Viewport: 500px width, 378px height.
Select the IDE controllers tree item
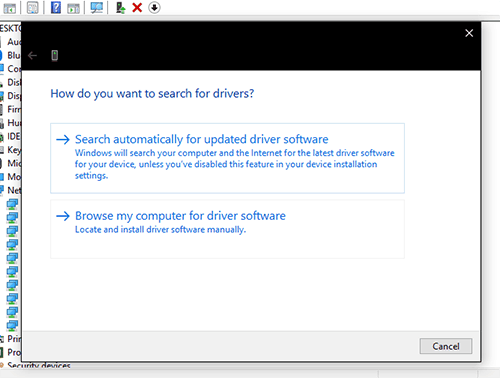pyautogui.click(x=11, y=136)
